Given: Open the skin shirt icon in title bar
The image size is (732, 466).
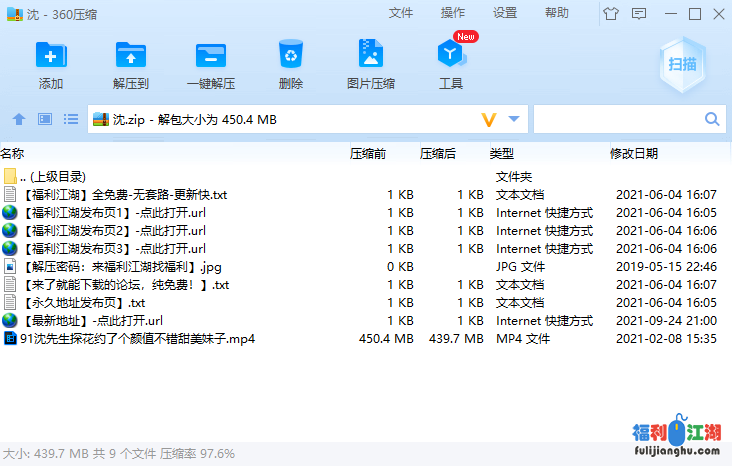Looking at the screenshot, I should pos(611,13).
